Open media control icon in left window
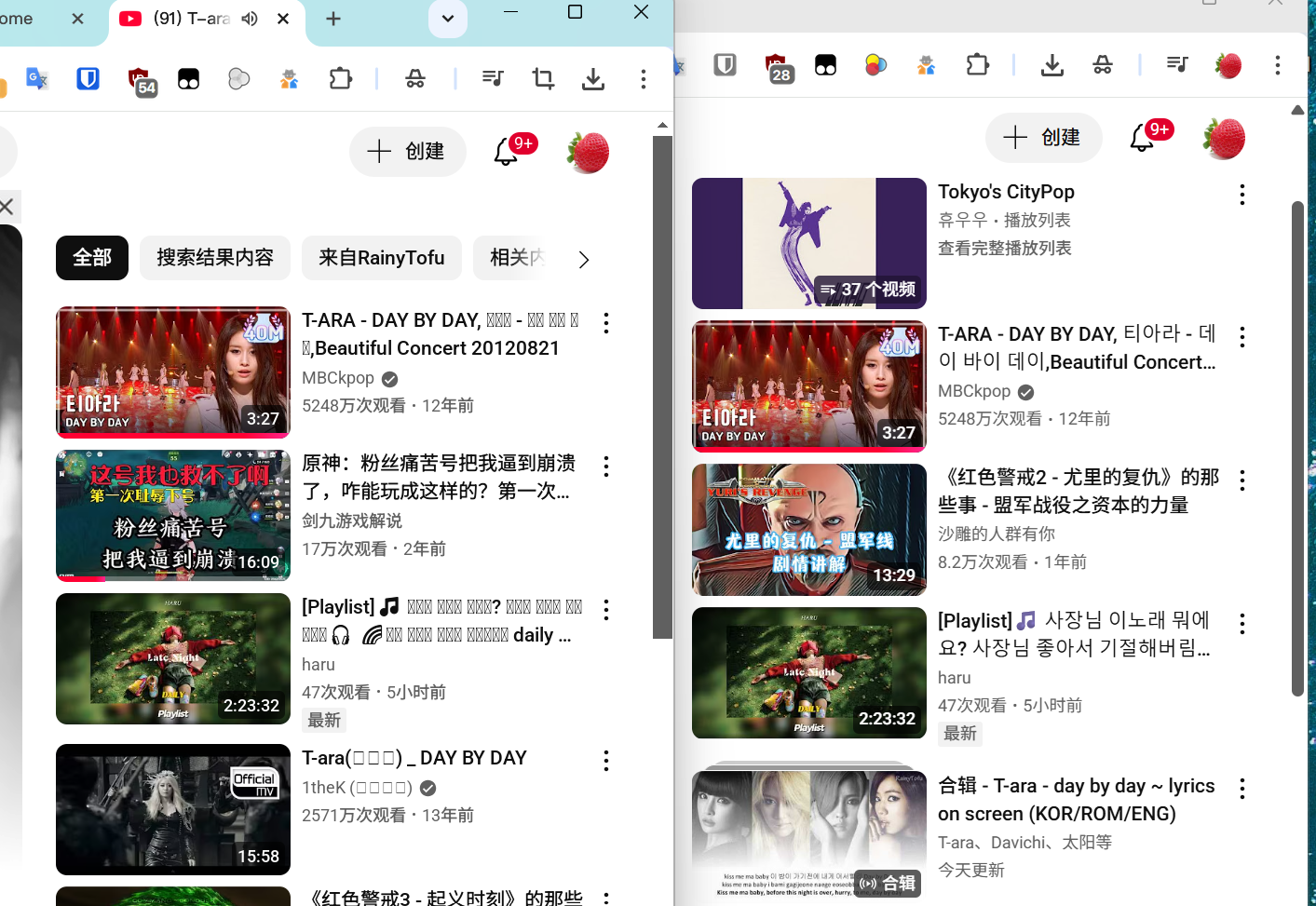1316x906 pixels. coord(493,79)
